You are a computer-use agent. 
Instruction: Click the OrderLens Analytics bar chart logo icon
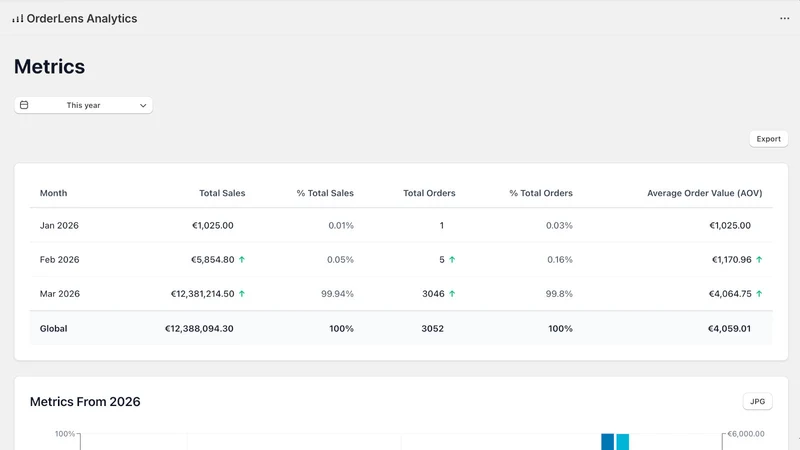[18, 19]
